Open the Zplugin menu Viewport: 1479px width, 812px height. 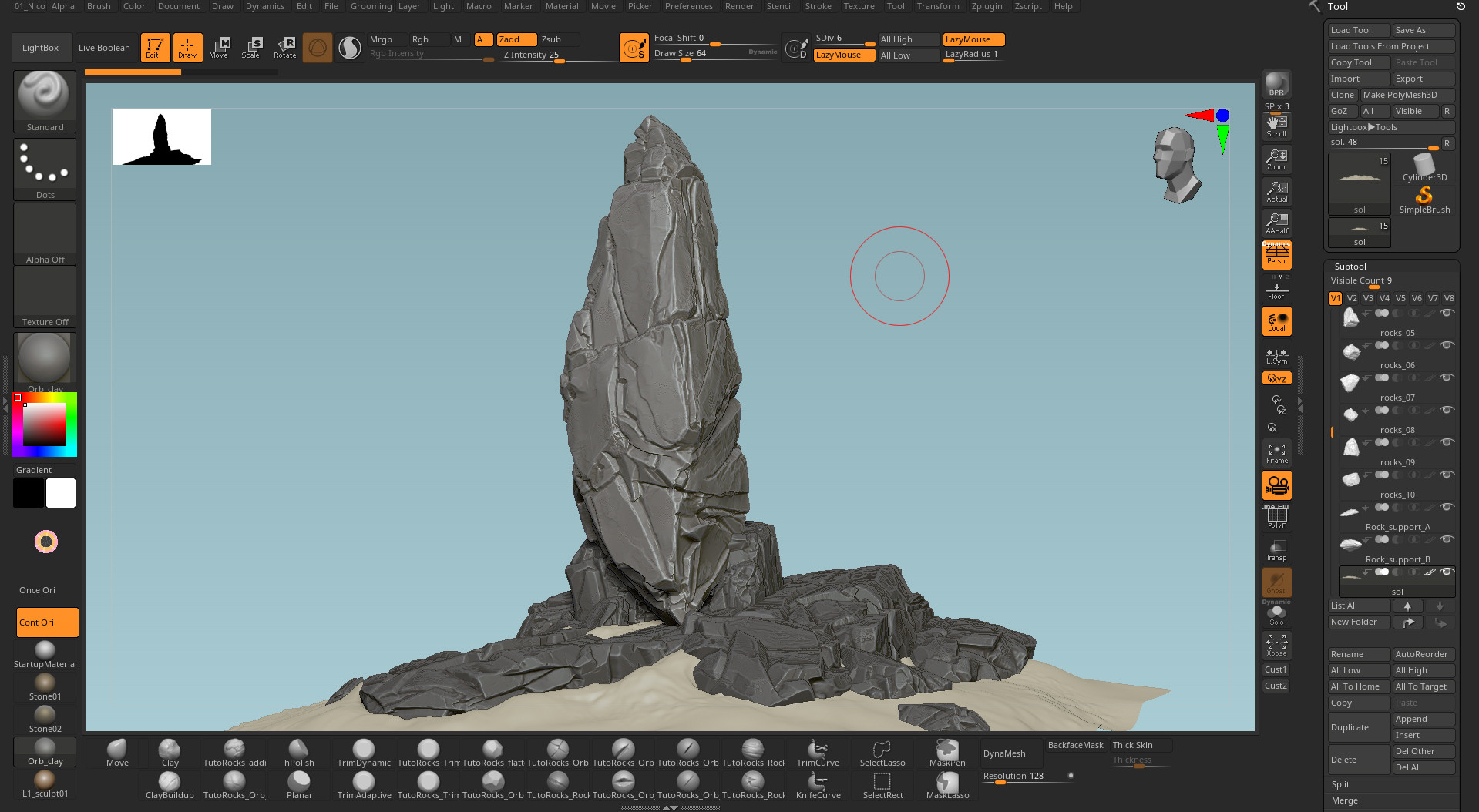click(x=987, y=6)
